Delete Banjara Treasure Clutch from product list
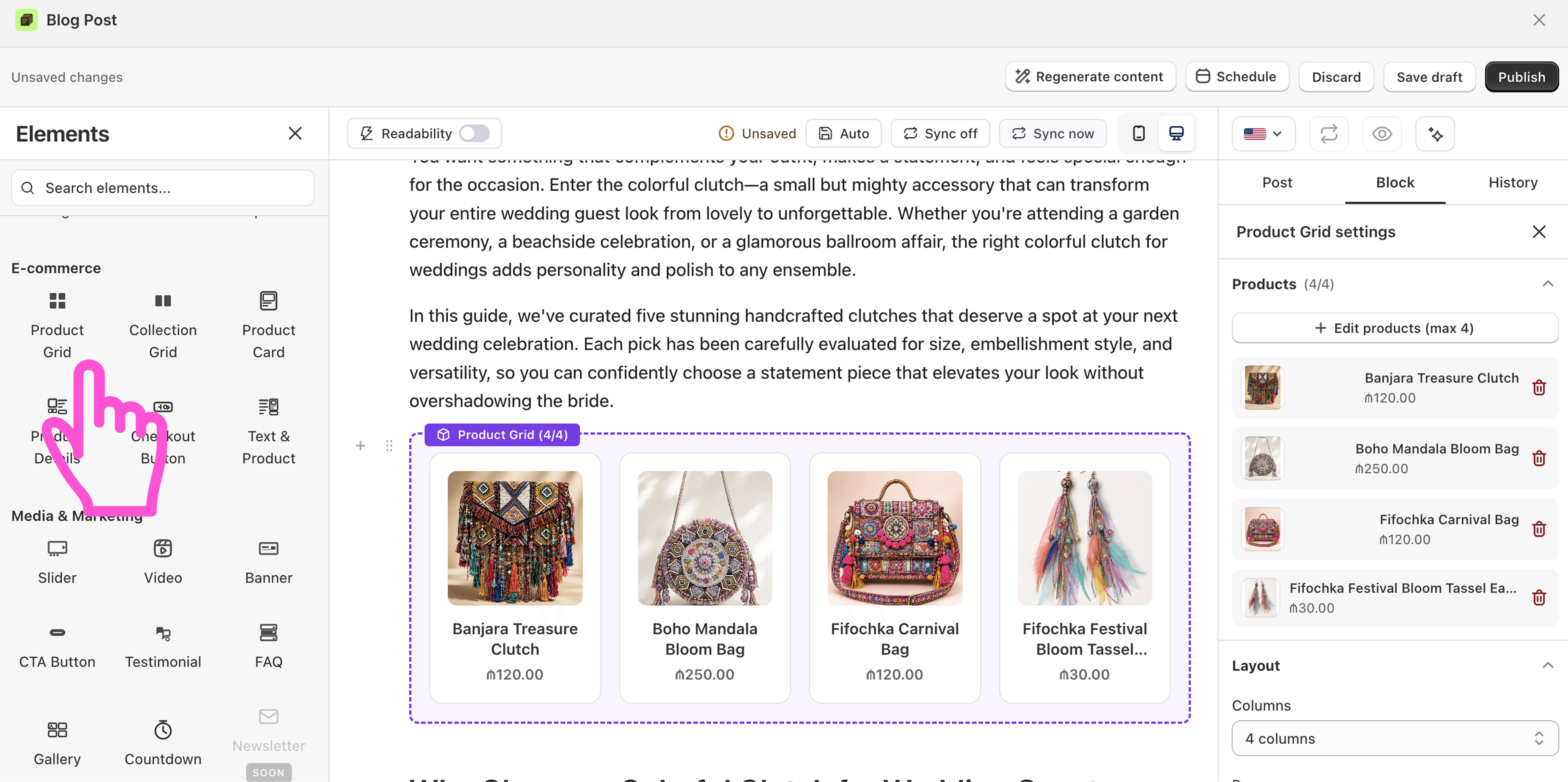The width and height of the screenshot is (1568, 782). tap(1539, 388)
